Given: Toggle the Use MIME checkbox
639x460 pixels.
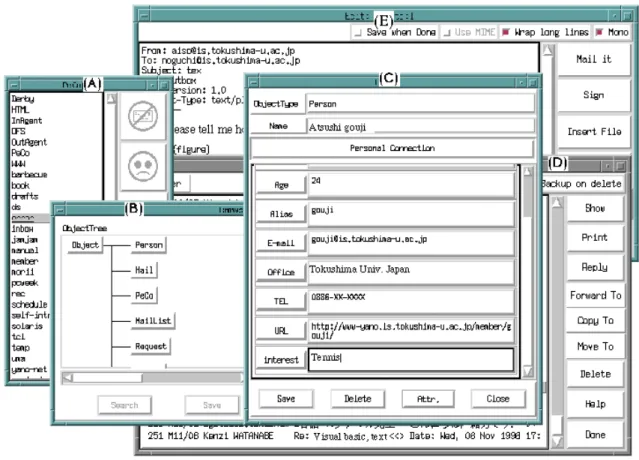Looking at the screenshot, I should pyautogui.click(x=447, y=32).
